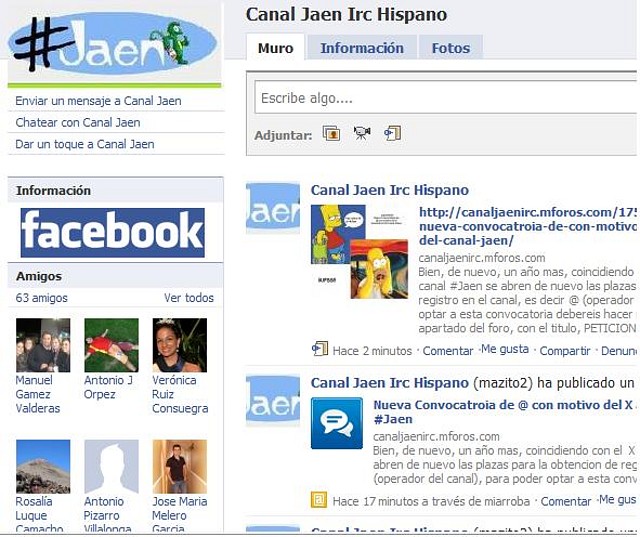Open Canal Jaen Irc Hispano name on first post

coord(390,190)
